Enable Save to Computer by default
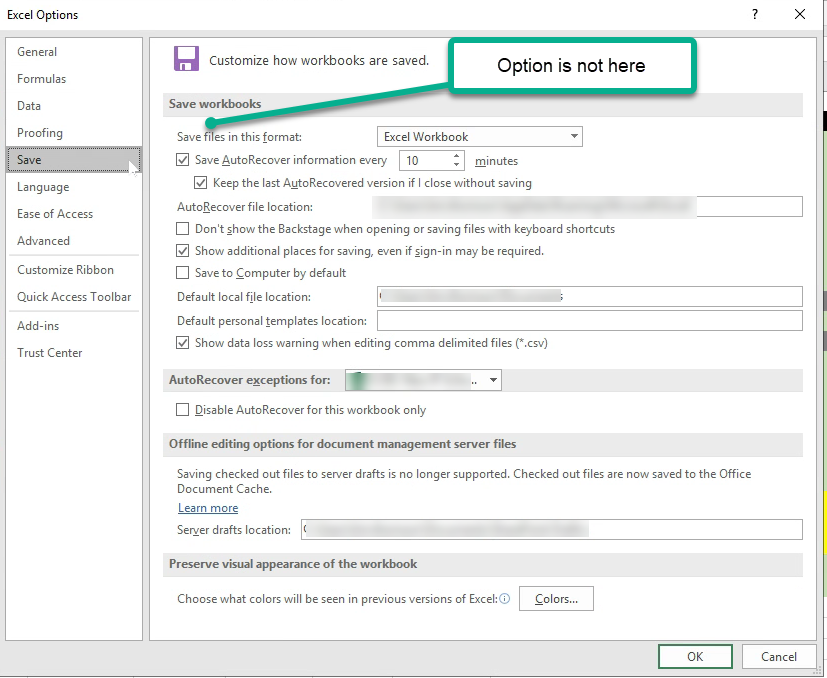The width and height of the screenshot is (827, 678). [182, 272]
